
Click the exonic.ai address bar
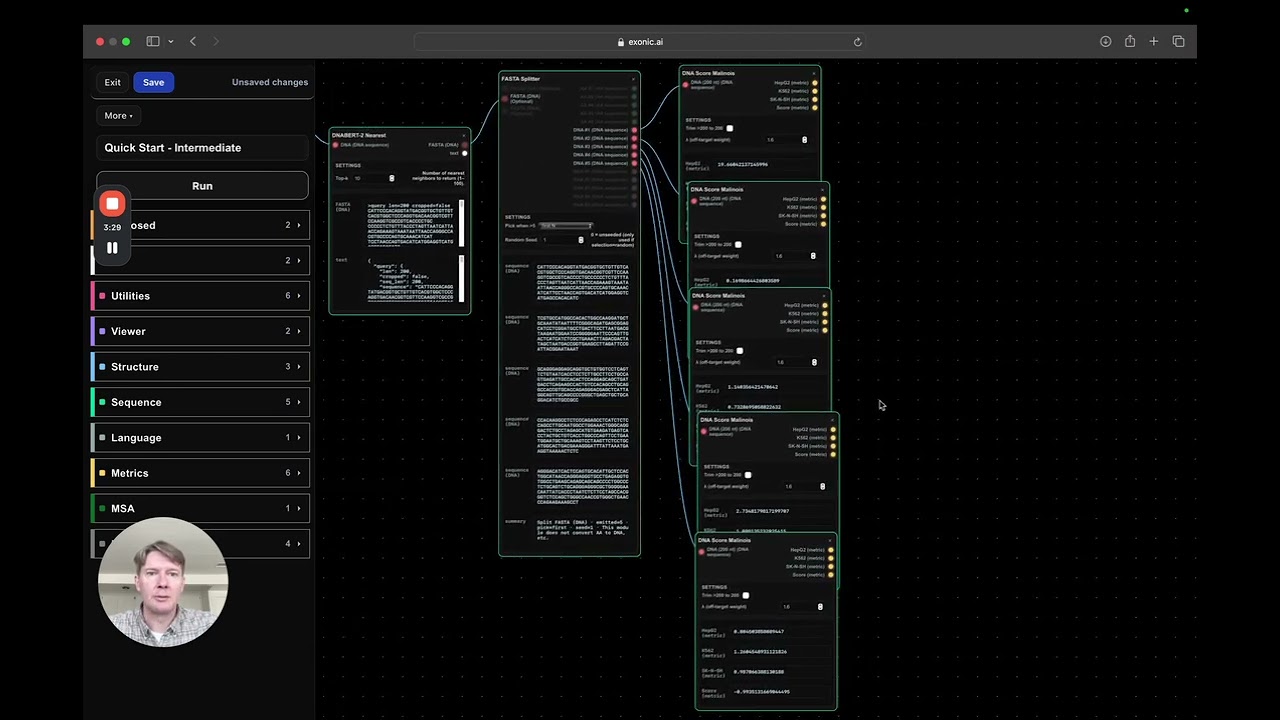tap(640, 42)
